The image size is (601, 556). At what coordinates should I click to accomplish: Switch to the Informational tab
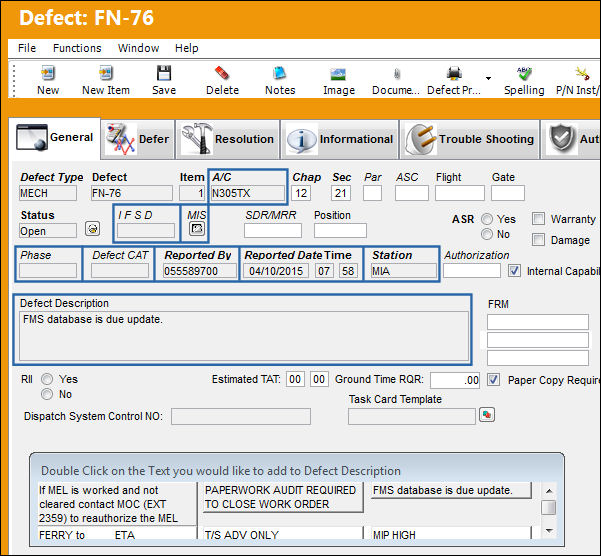pyautogui.click(x=340, y=139)
